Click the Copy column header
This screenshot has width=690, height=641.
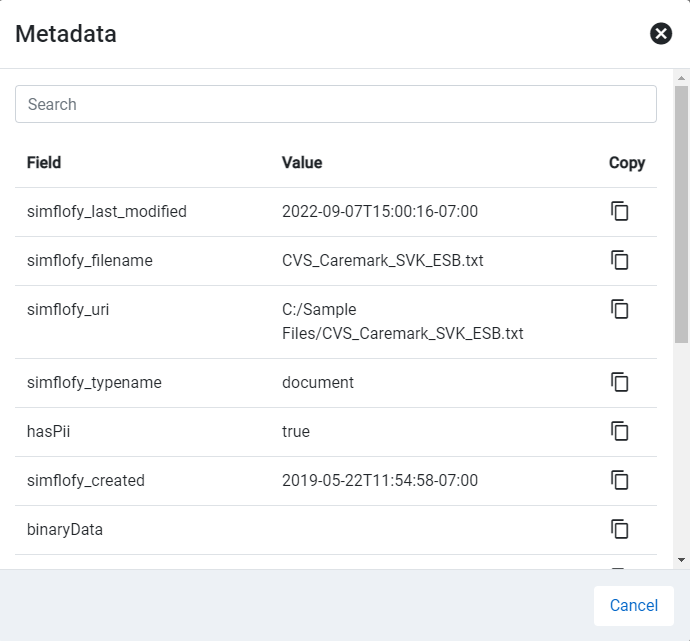627,162
